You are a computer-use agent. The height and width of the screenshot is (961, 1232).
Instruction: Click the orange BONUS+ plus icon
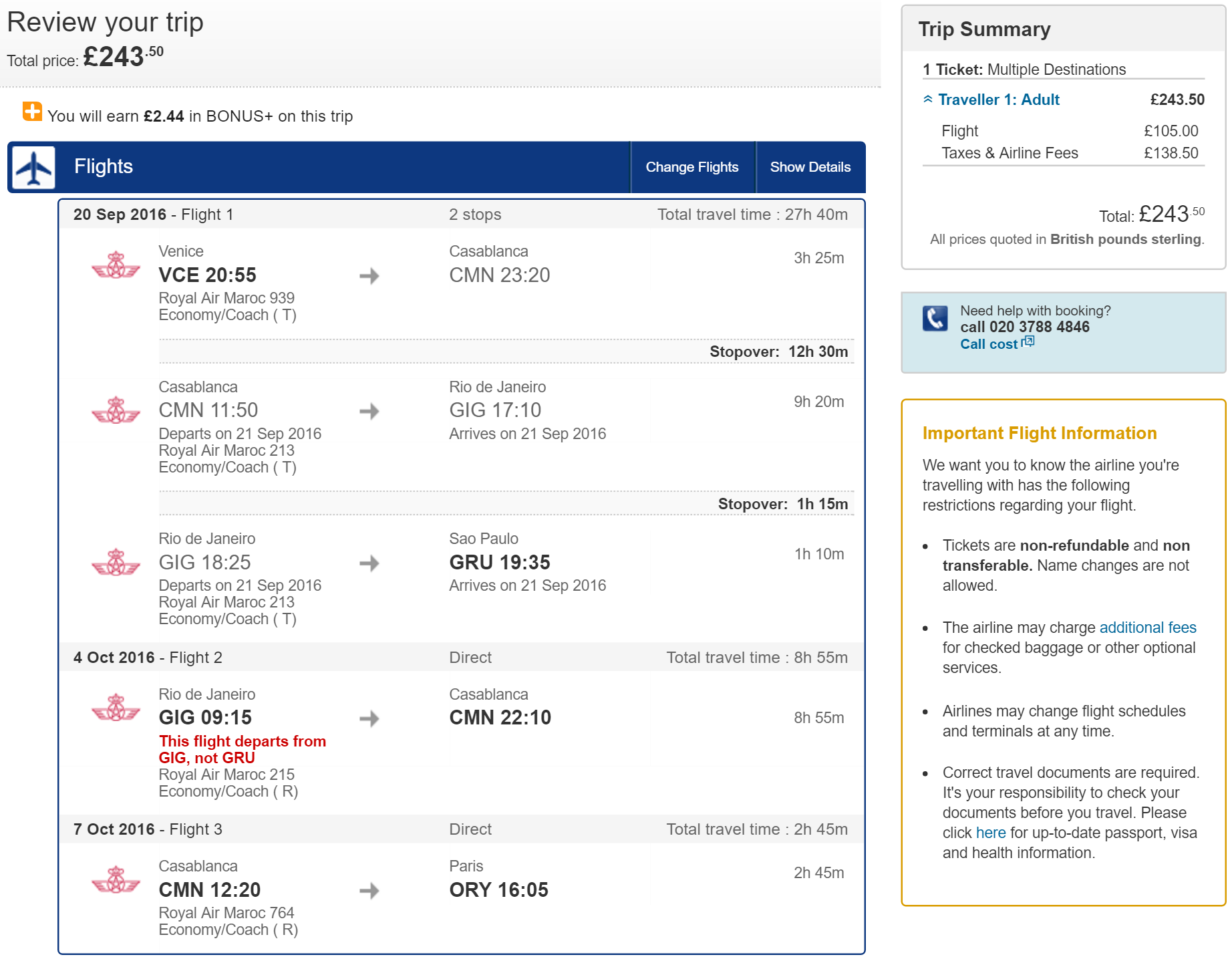tap(32, 112)
